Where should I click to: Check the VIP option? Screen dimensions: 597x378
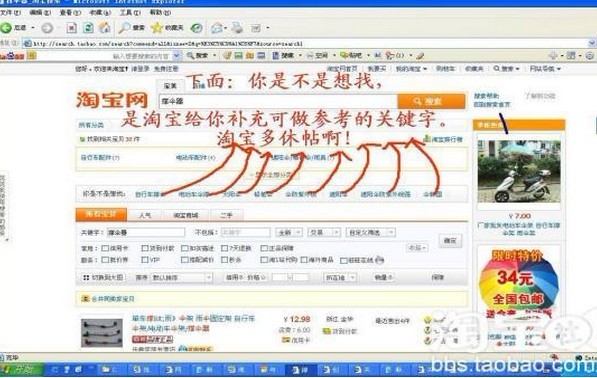coord(145,260)
